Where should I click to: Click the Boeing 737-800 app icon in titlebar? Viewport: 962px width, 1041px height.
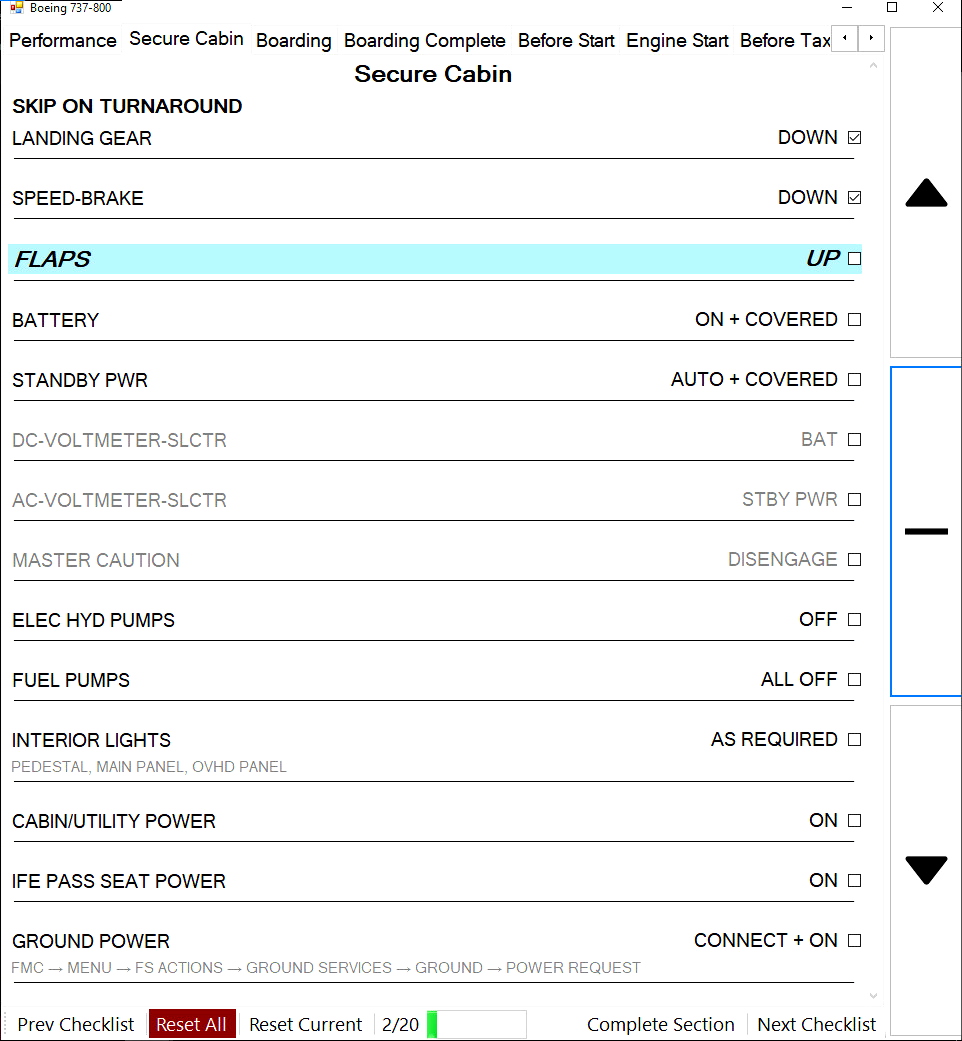[16, 7]
